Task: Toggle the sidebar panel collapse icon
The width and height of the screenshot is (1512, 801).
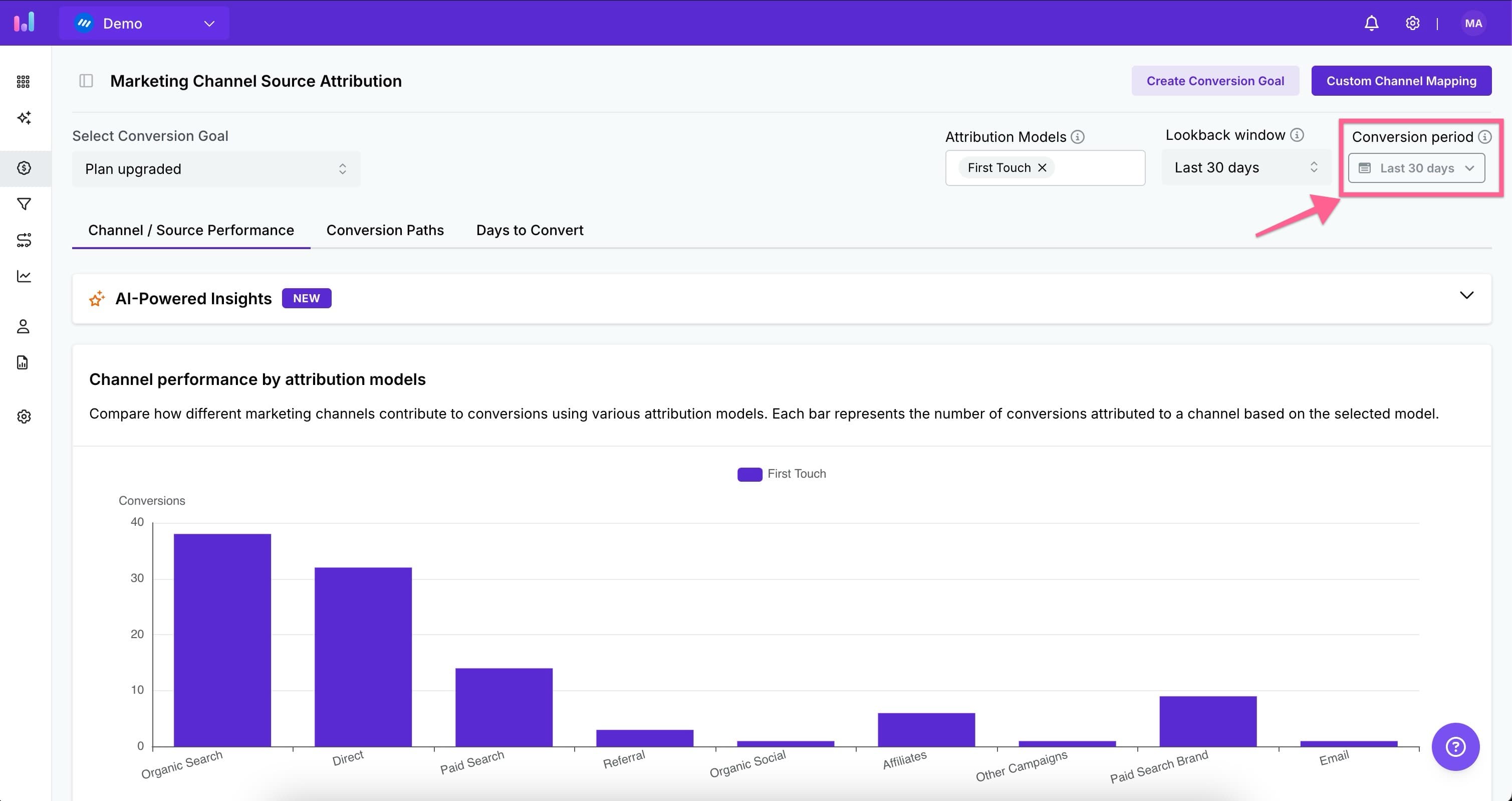Action: pyautogui.click(x=86, y=81)
